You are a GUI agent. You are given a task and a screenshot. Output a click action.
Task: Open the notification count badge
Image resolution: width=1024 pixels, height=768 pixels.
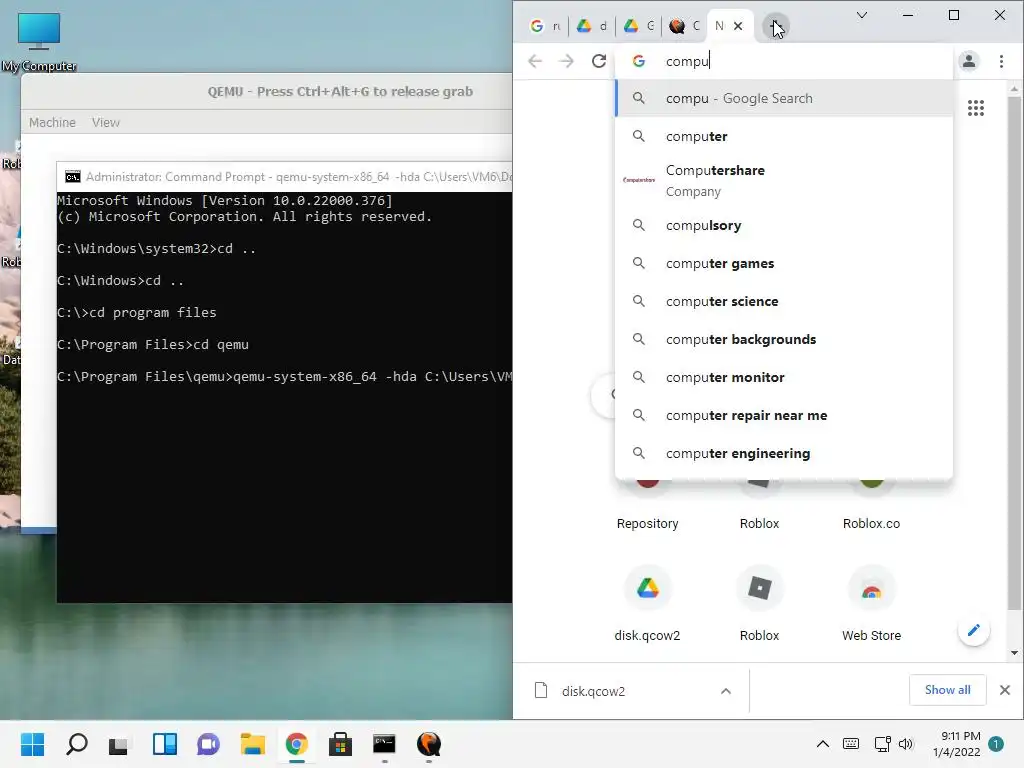click(x=996, y=744)
